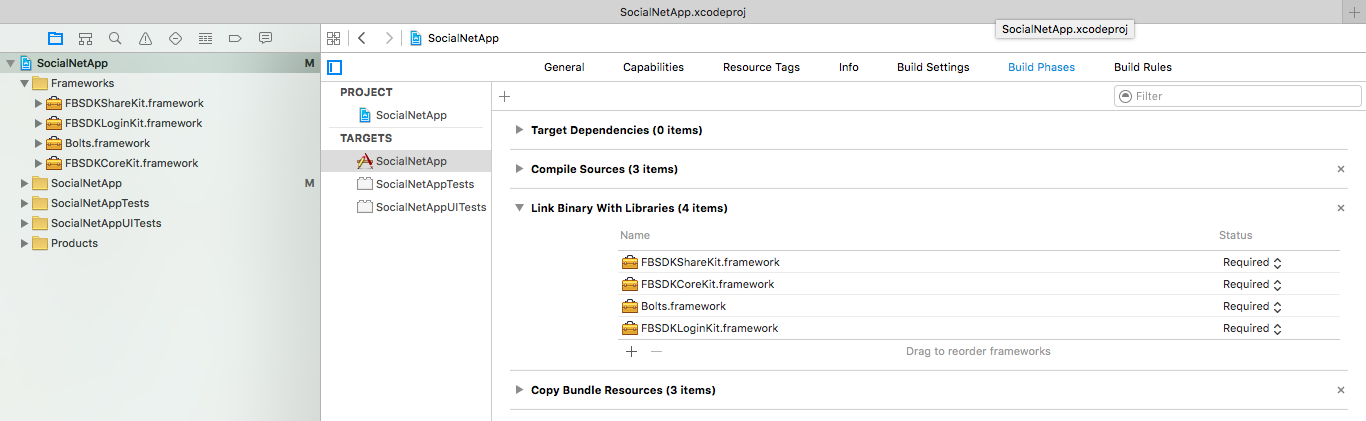Click the Filter search field
The height and width of the screenshot is (421, 1366).
click(1240, 96)
